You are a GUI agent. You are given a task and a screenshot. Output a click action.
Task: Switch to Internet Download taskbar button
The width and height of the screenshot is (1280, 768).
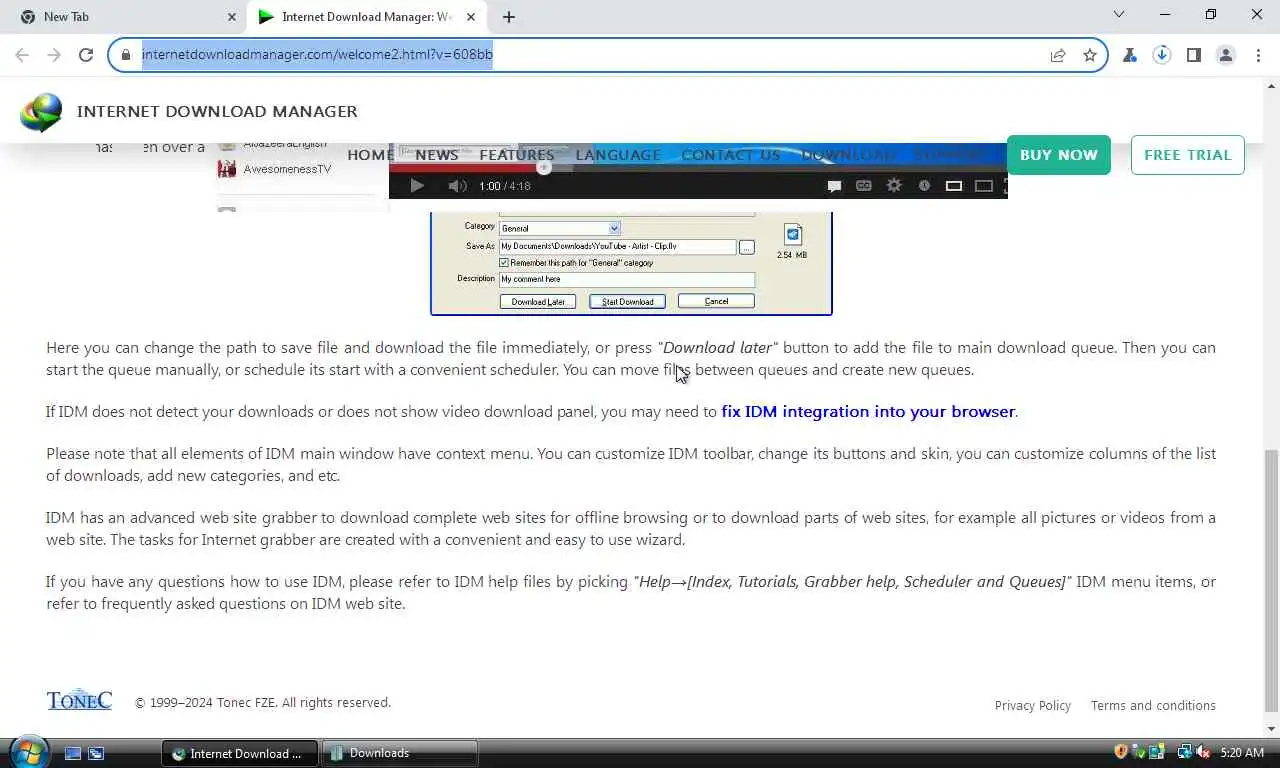point(240,753)
